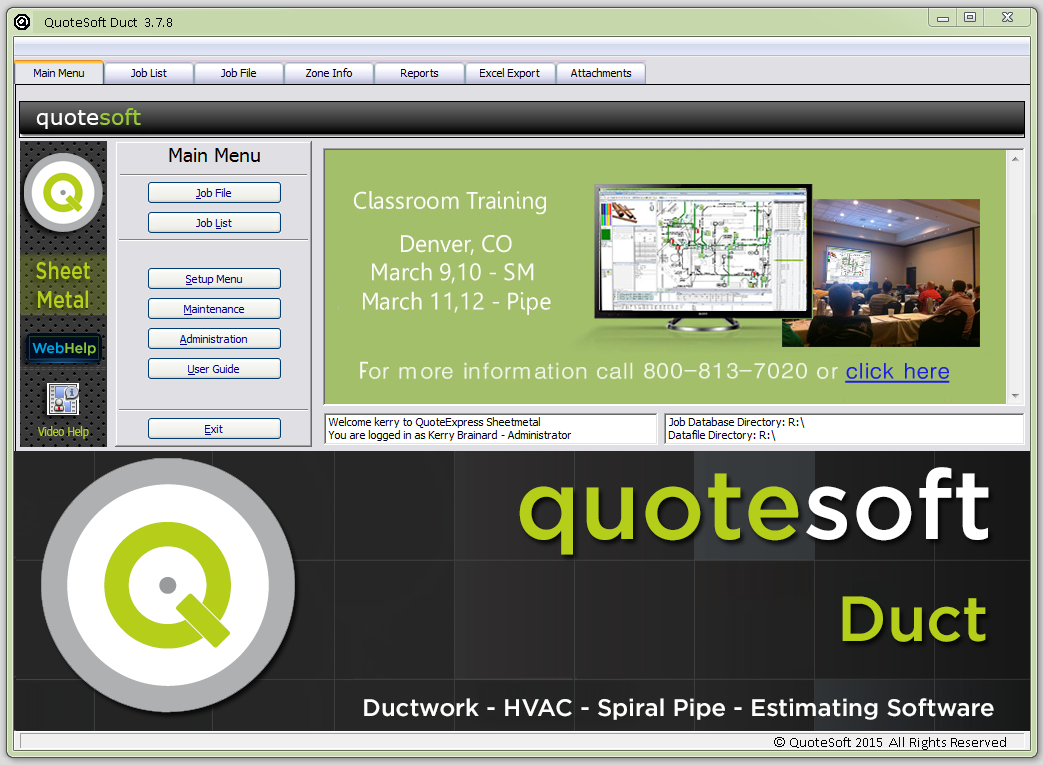Click the Job List menu button
1043x765 pixels.
click(214, 223)
